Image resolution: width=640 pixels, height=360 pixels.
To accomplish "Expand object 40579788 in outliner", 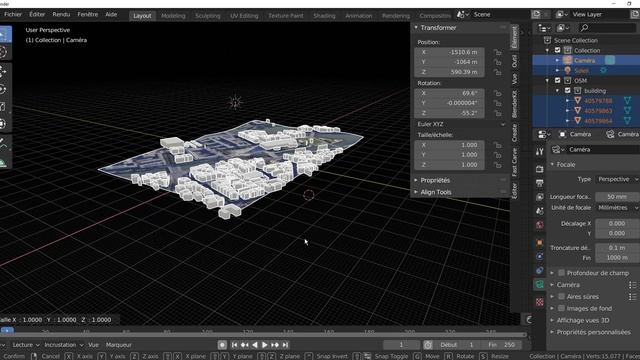I will click(x=568, y=100).
